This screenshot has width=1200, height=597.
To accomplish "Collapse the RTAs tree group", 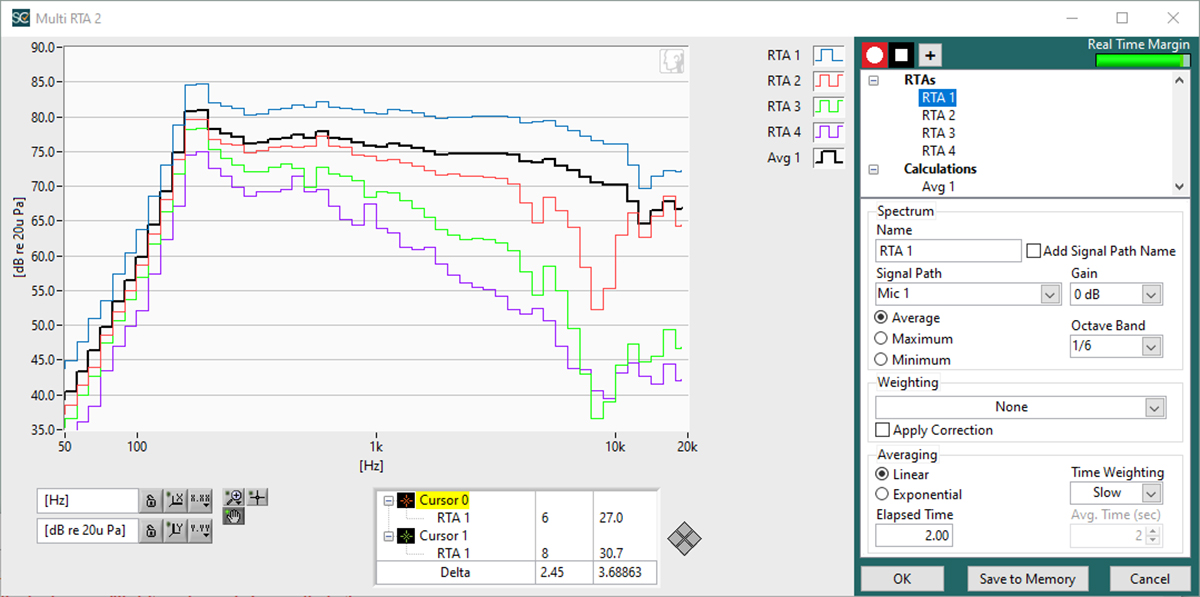I will [874, 80].
